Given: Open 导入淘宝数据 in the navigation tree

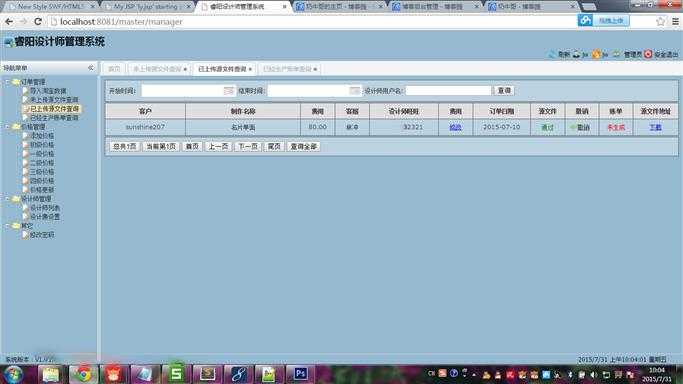Looking at the screenshot, I should click(x=48, y=91).
